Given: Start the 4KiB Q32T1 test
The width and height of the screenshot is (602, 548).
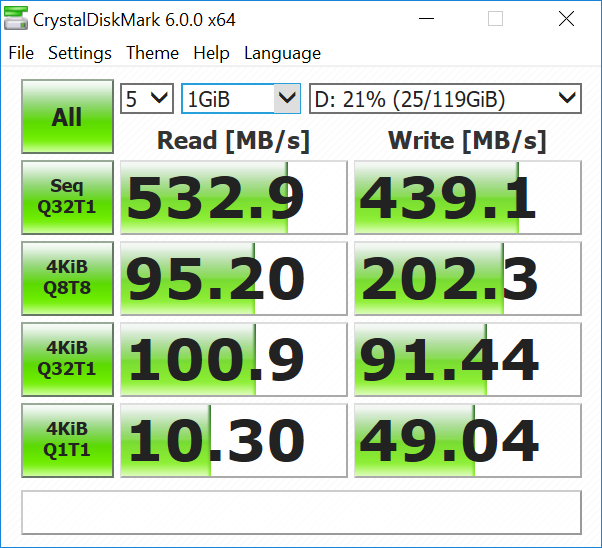Looking at the screenshot, I should coord(67,359).
